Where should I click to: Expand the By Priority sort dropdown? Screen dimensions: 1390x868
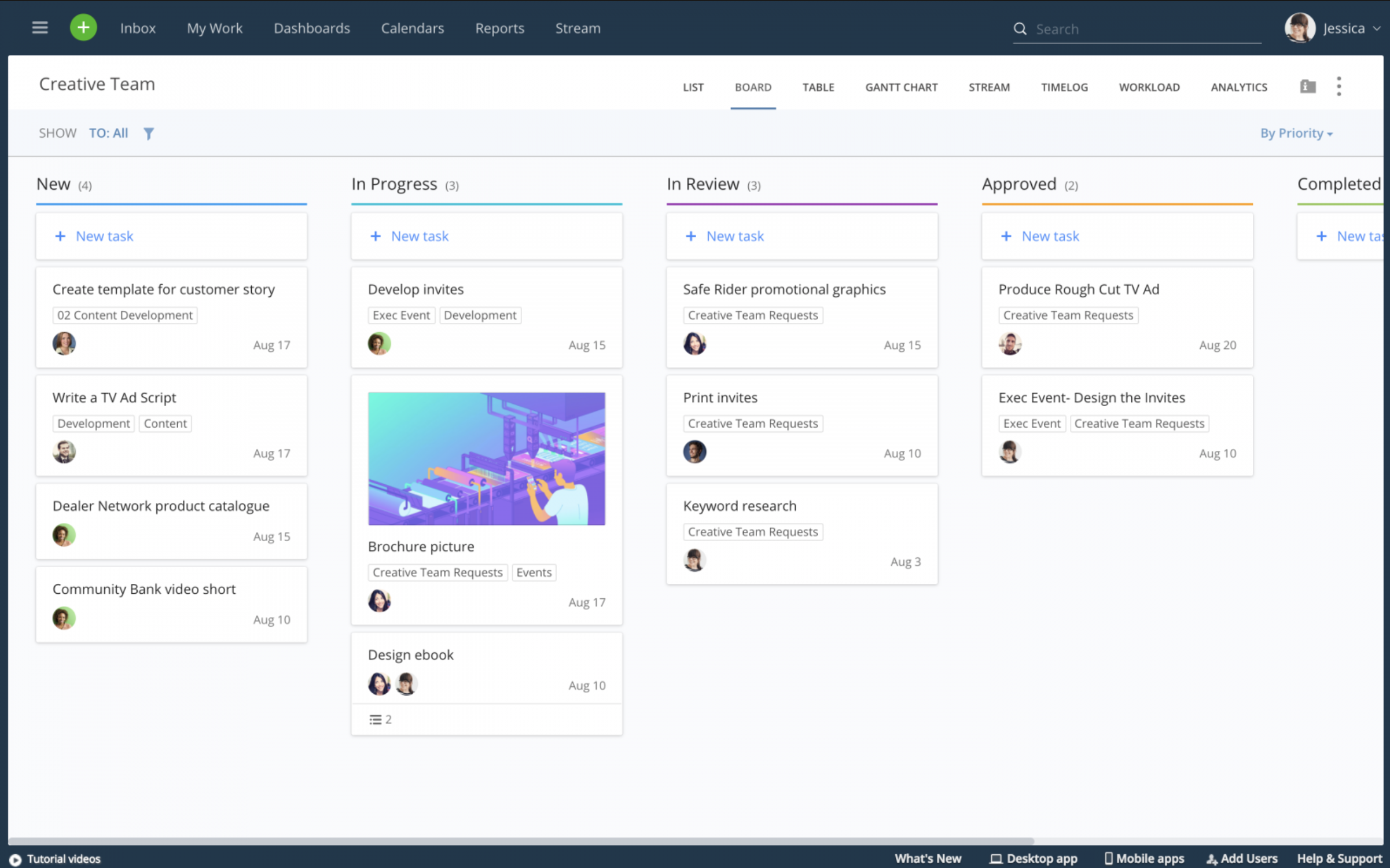1296,134
